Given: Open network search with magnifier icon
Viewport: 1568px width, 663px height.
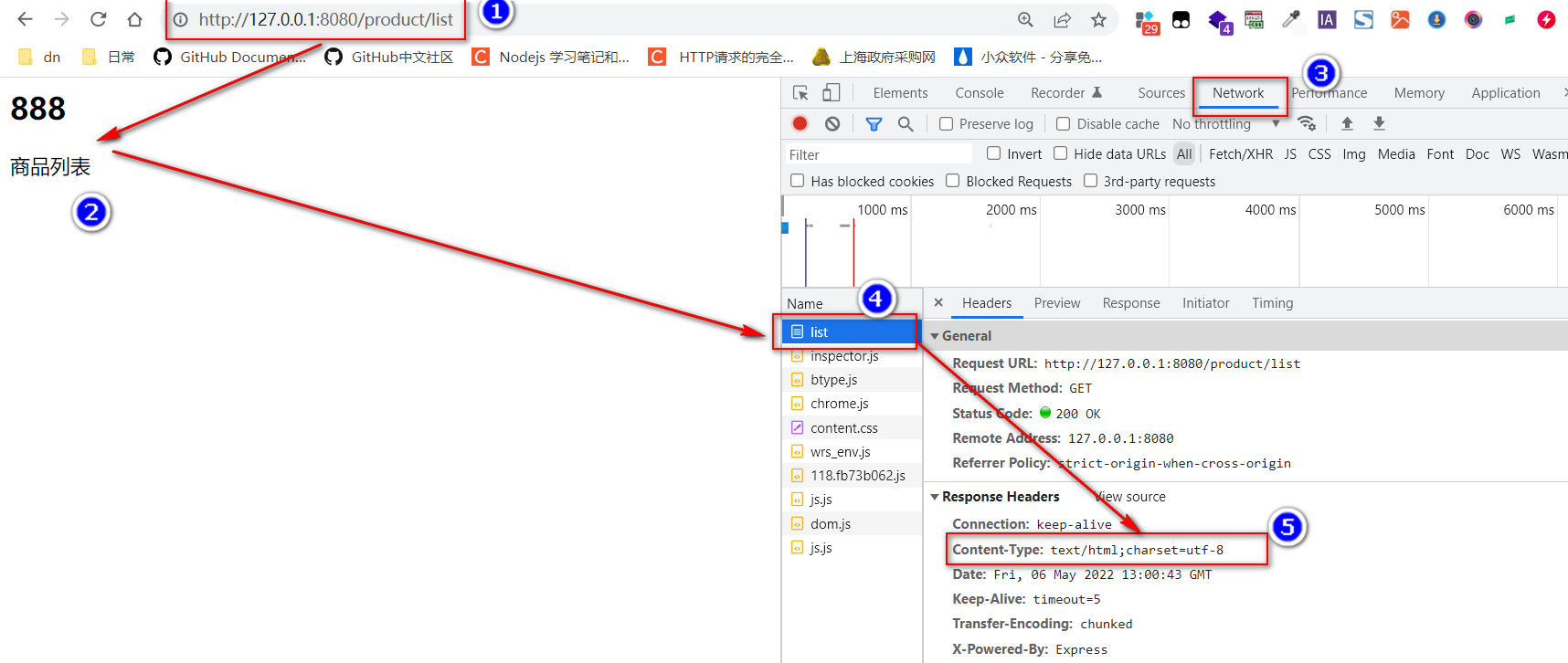Looking at the screenshot, I should [x=906, y=123].
